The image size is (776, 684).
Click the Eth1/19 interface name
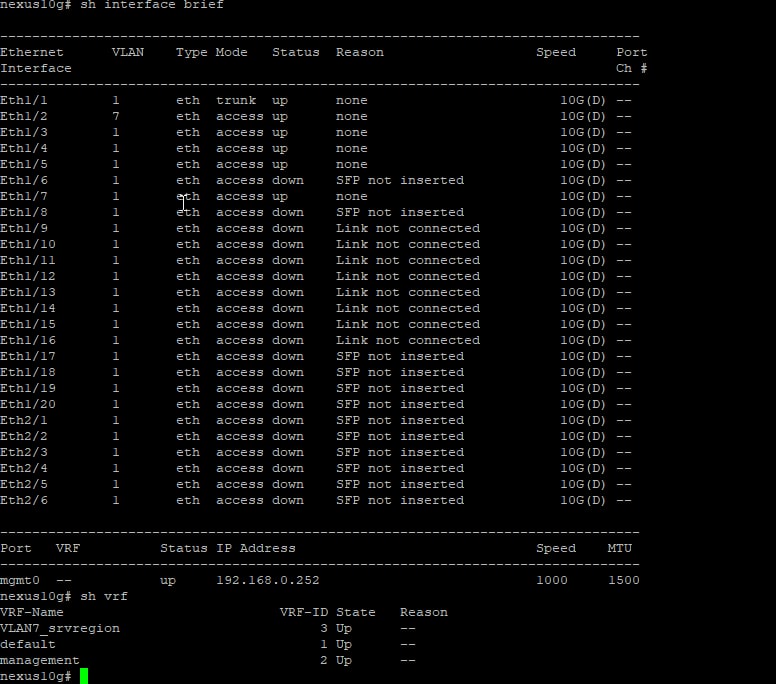coord(28,389)
